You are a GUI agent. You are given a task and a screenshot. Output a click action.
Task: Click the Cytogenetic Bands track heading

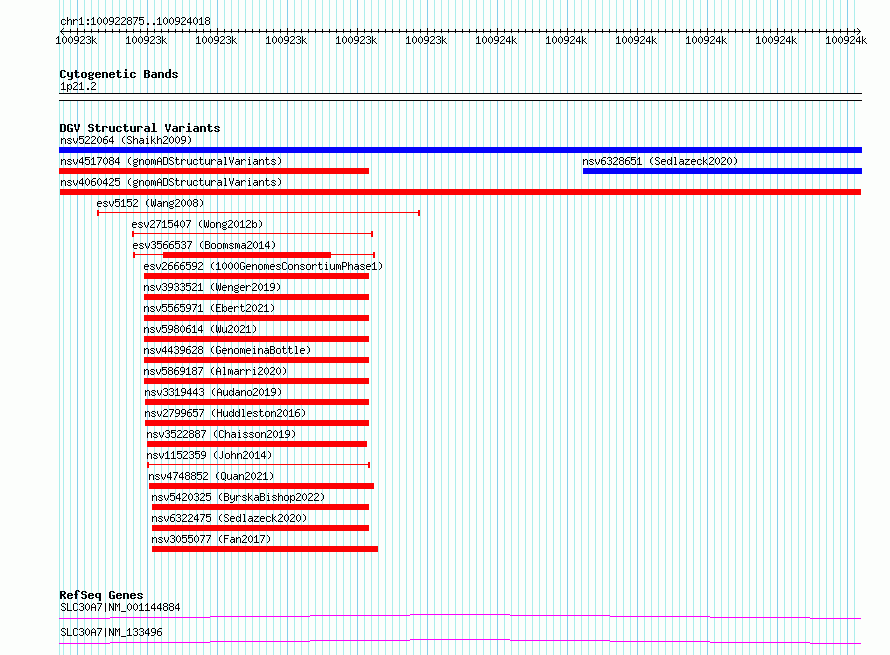click(x=119, y=74)
